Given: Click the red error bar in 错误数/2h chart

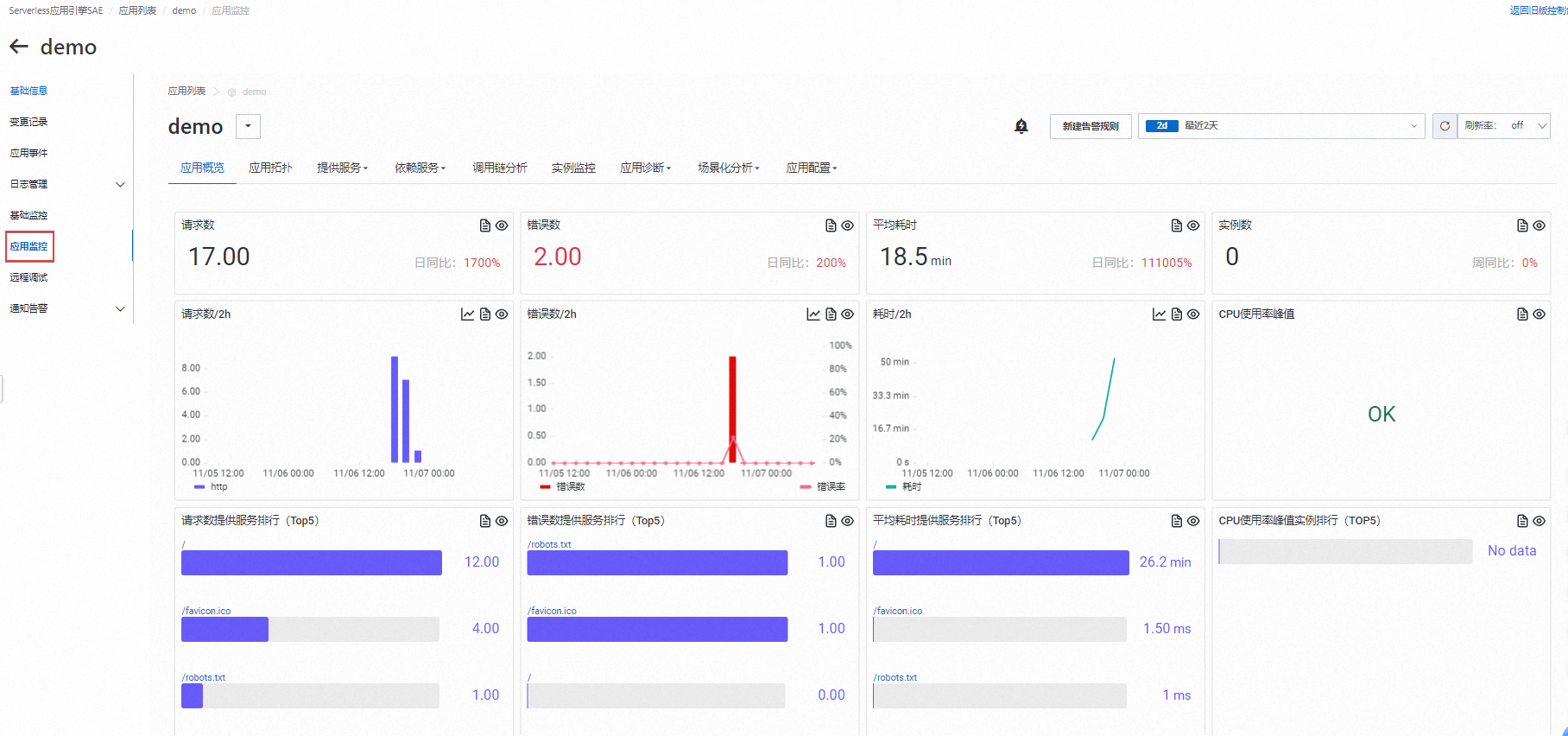Looking at the screenshot, I should pos(732,409).
